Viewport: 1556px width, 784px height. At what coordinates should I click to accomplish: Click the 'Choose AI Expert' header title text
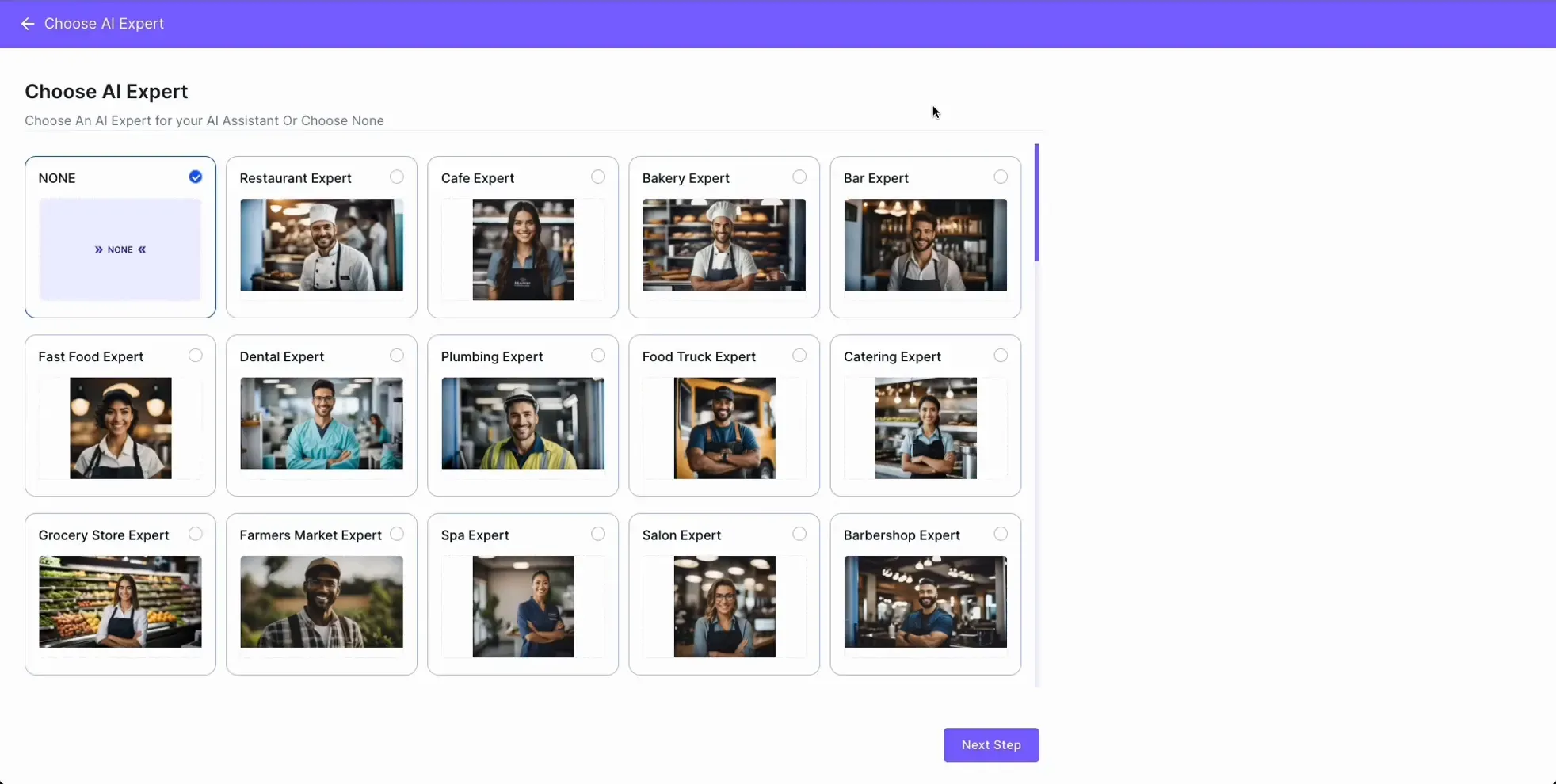(x=104, y=24)
